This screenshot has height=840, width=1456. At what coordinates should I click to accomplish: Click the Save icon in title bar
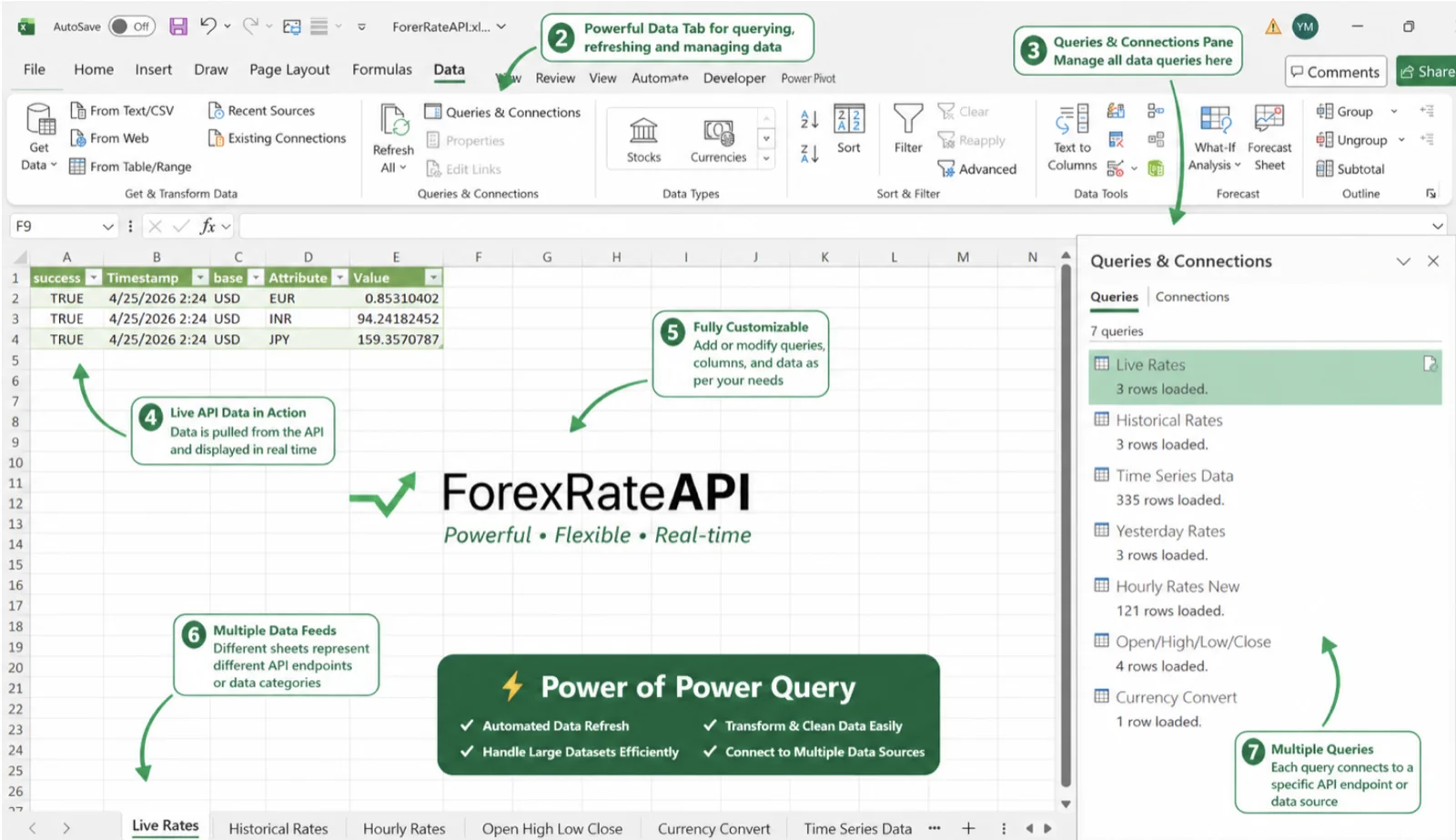click(x=178, y=26)
